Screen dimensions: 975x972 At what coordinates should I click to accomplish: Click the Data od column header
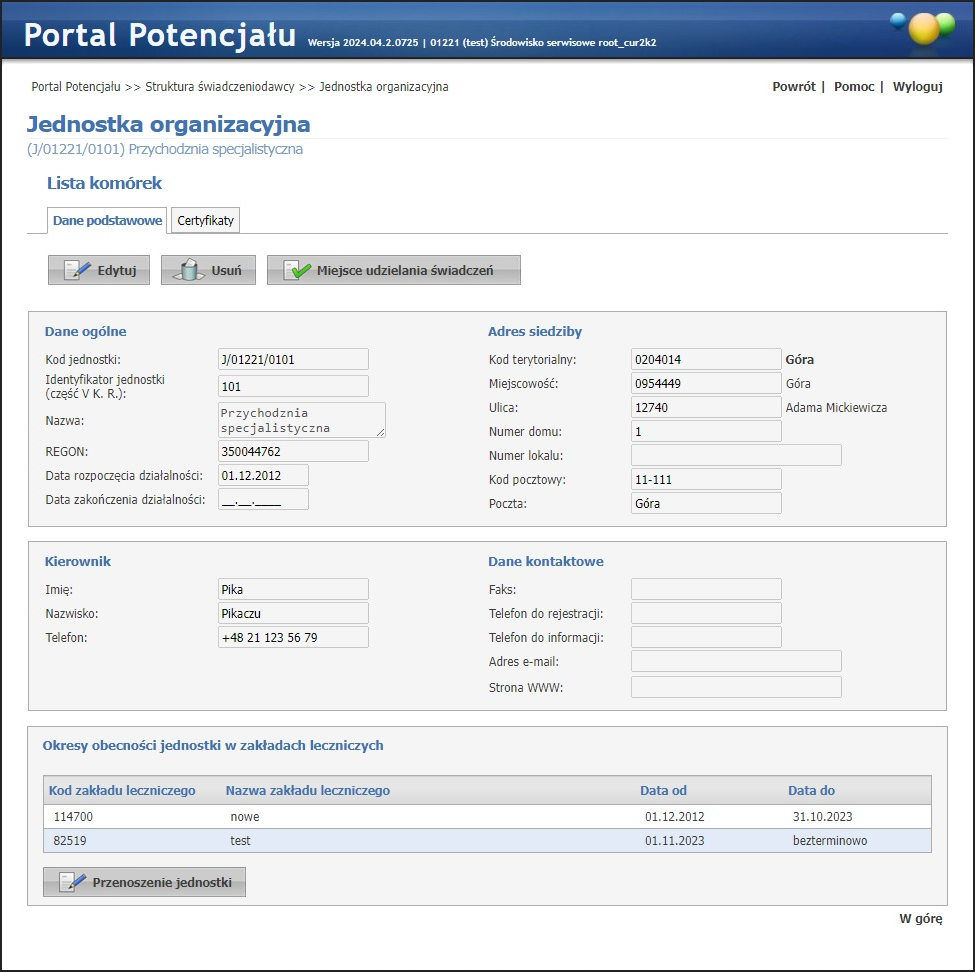tap(663, 790)
